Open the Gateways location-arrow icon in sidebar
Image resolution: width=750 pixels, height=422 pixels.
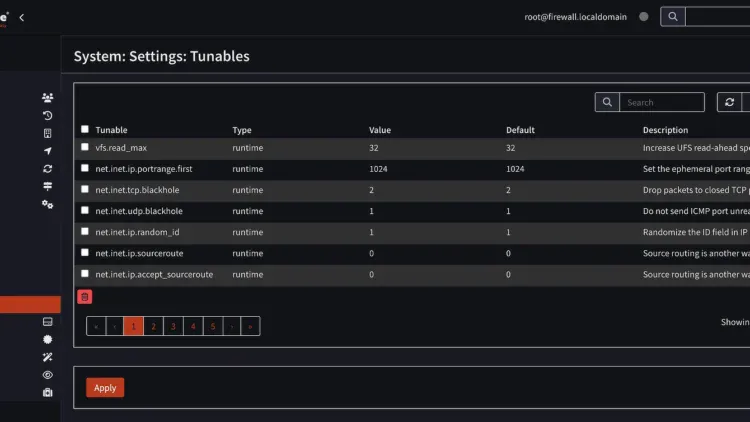point(47,151)
